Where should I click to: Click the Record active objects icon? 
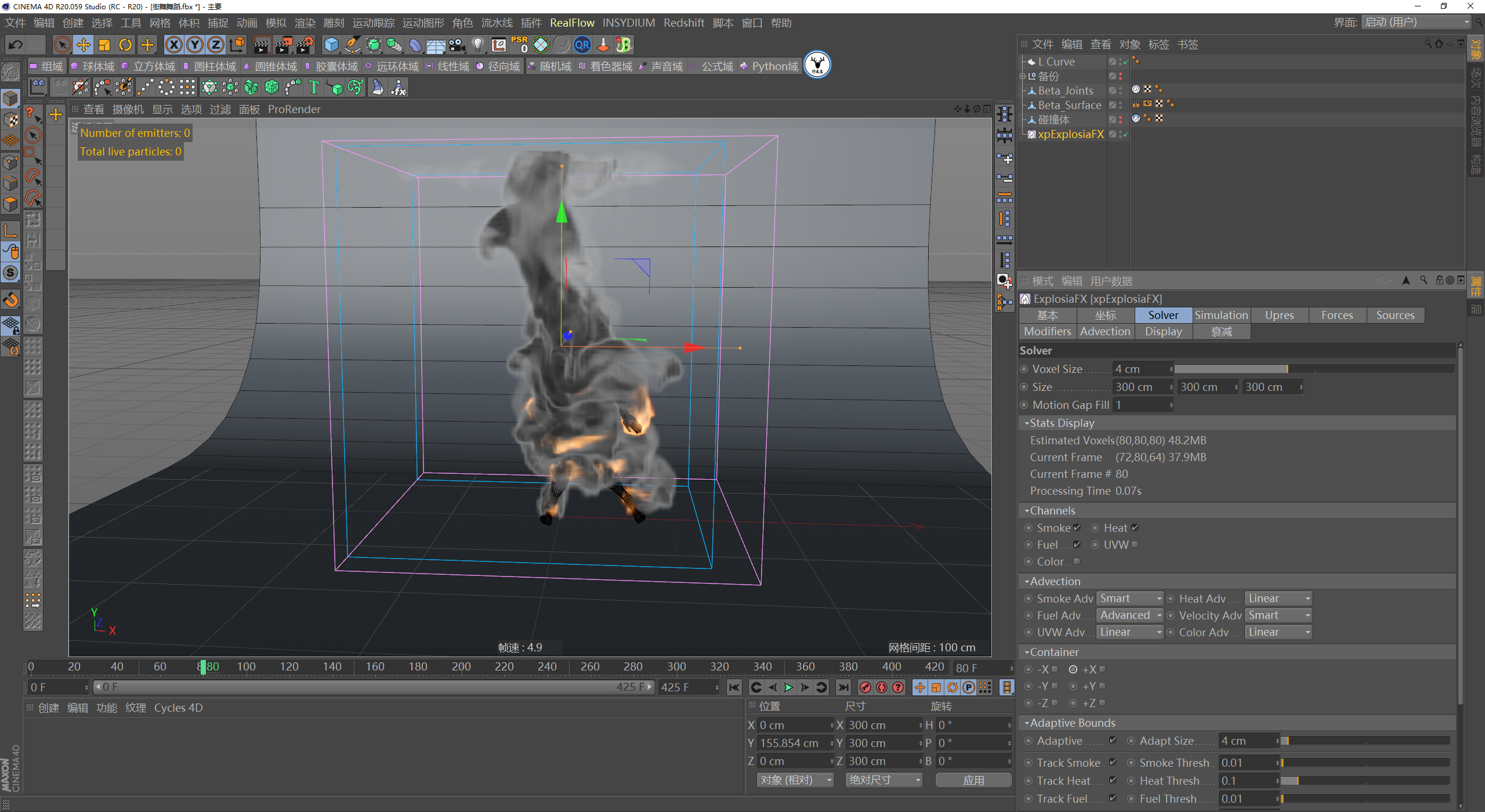click(x=865, y=687)
